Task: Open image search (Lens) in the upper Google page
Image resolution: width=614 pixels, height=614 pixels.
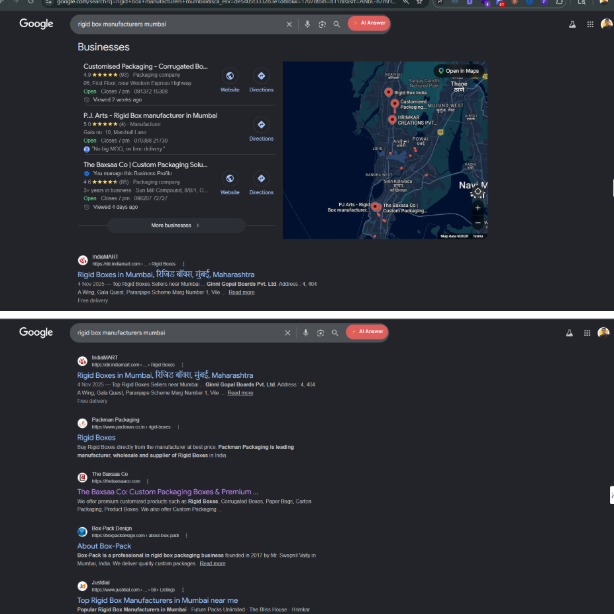Action: pyautogui.click(x=322, y=24)
